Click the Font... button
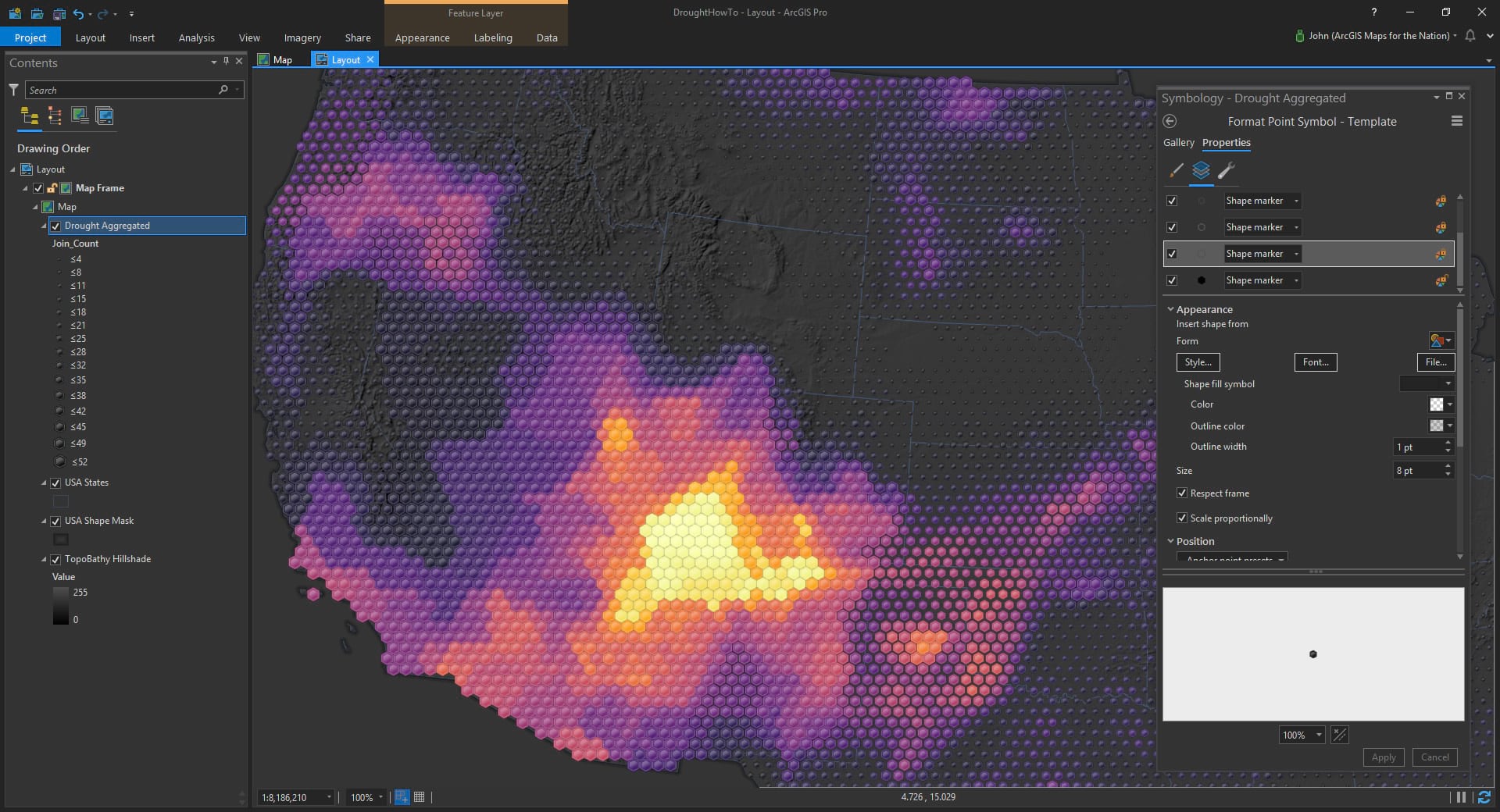This screenshot has height=812, width=1500. point(1316,362)
